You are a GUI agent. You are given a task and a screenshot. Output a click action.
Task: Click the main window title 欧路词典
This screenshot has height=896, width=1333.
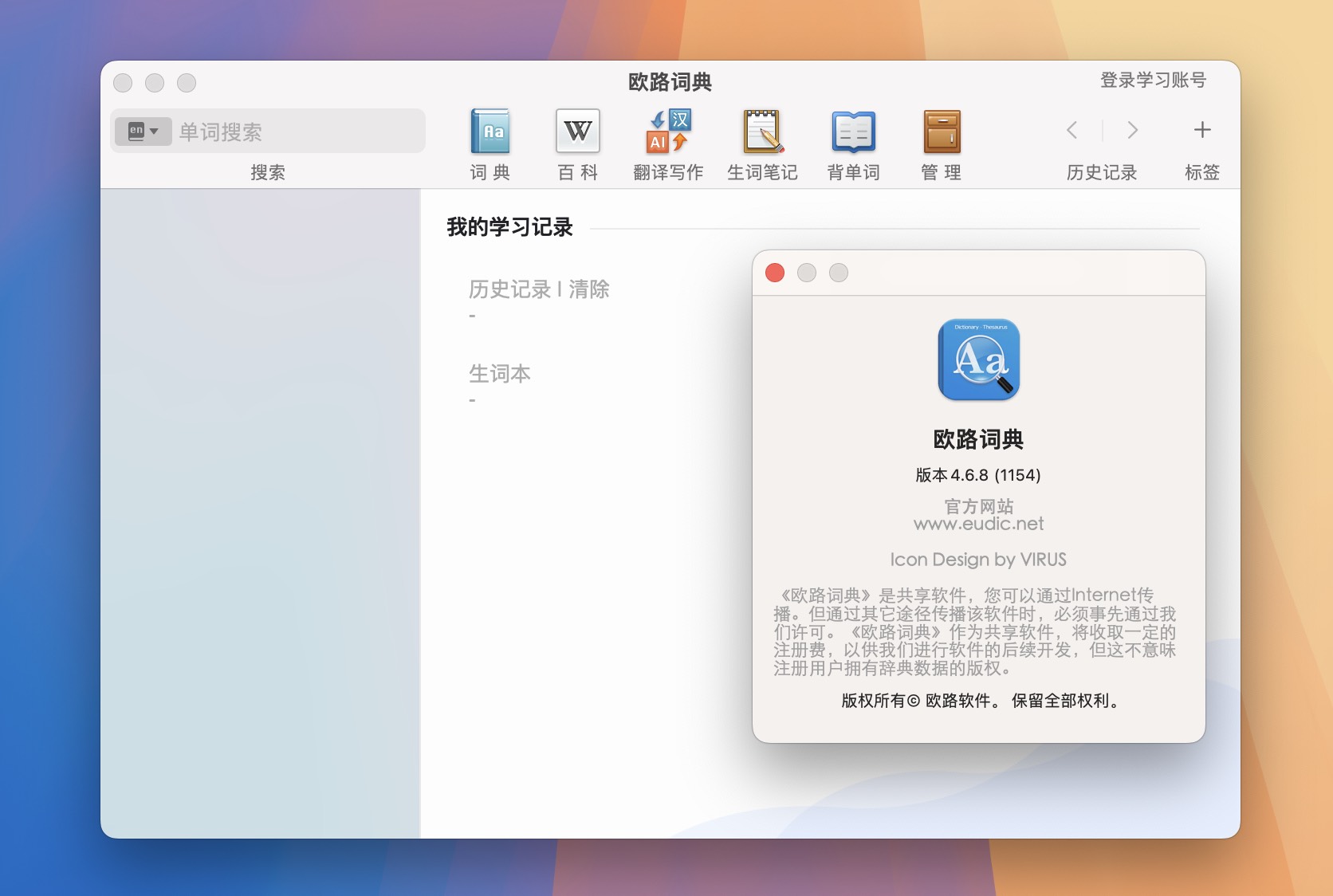point(670,81)
